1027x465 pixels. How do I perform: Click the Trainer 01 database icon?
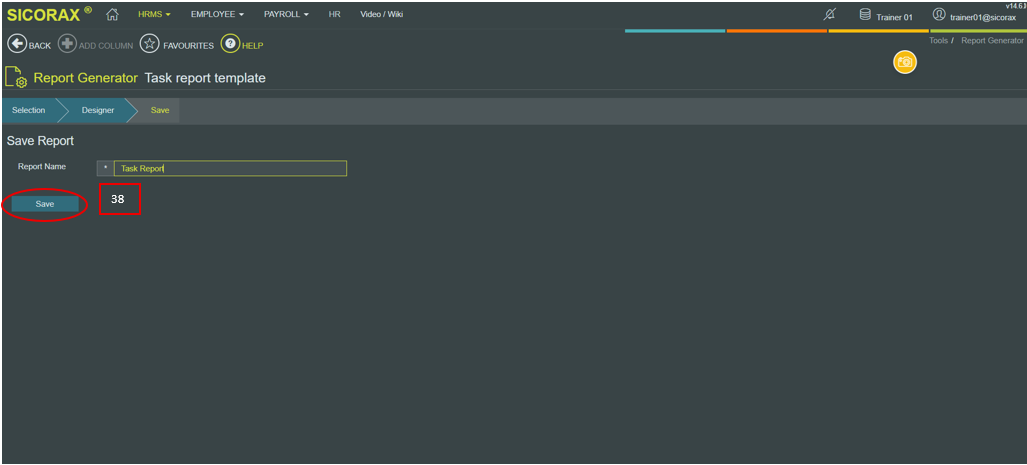pos(865,15)
